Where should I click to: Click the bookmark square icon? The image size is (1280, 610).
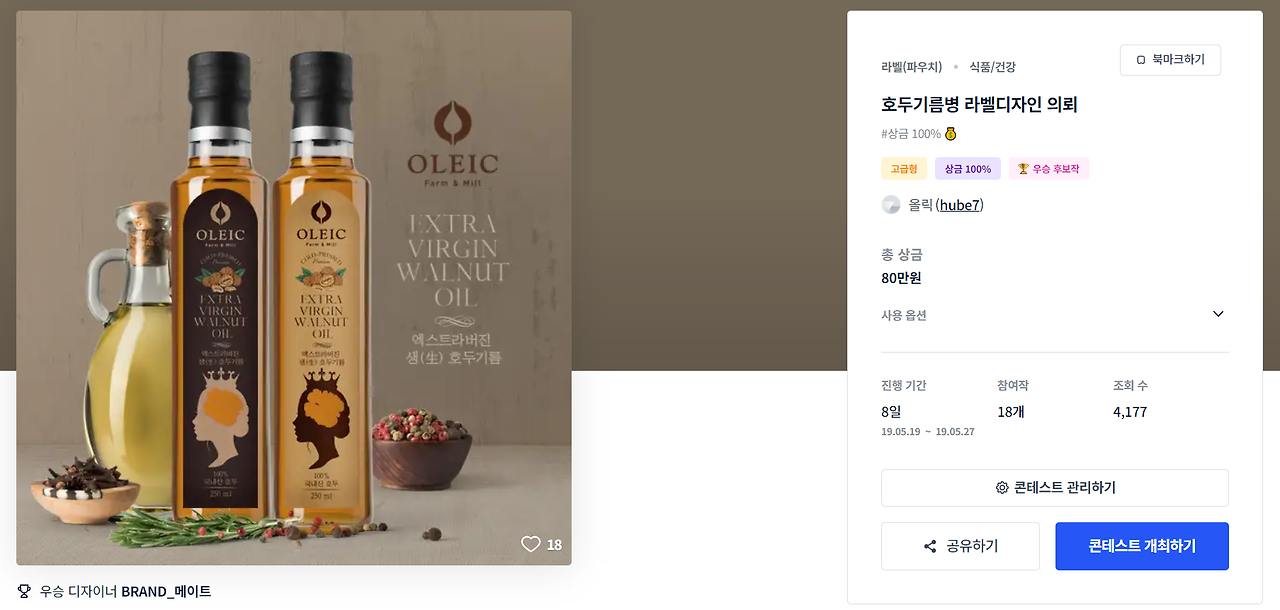pos(1141,60)
